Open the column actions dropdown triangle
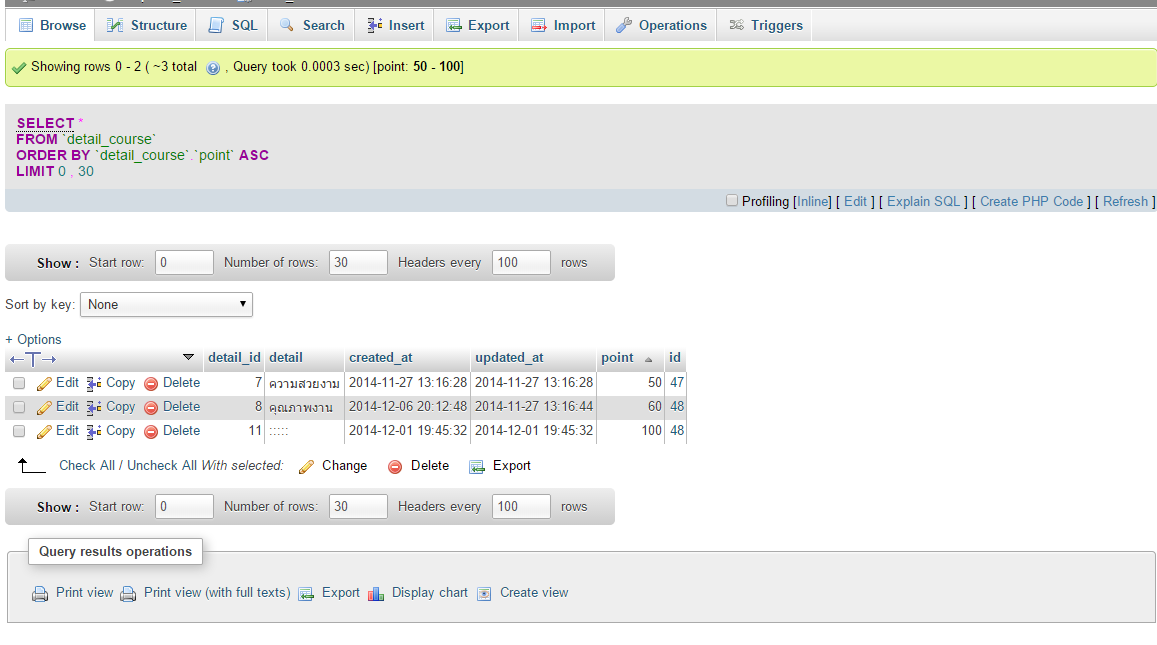This screenshot has height=645, width=1157. (188, 357)
